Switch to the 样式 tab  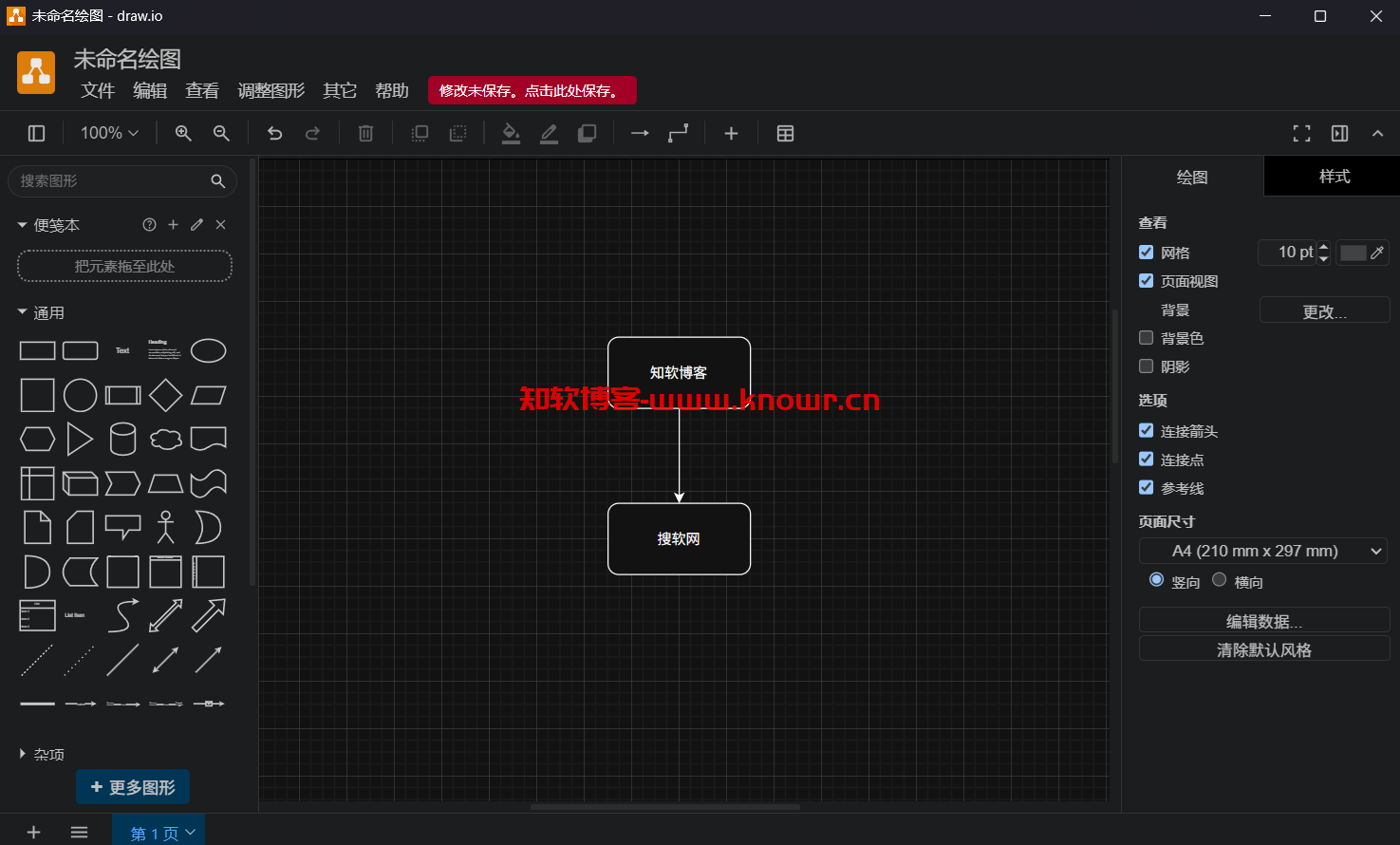tap(1334, 177)
